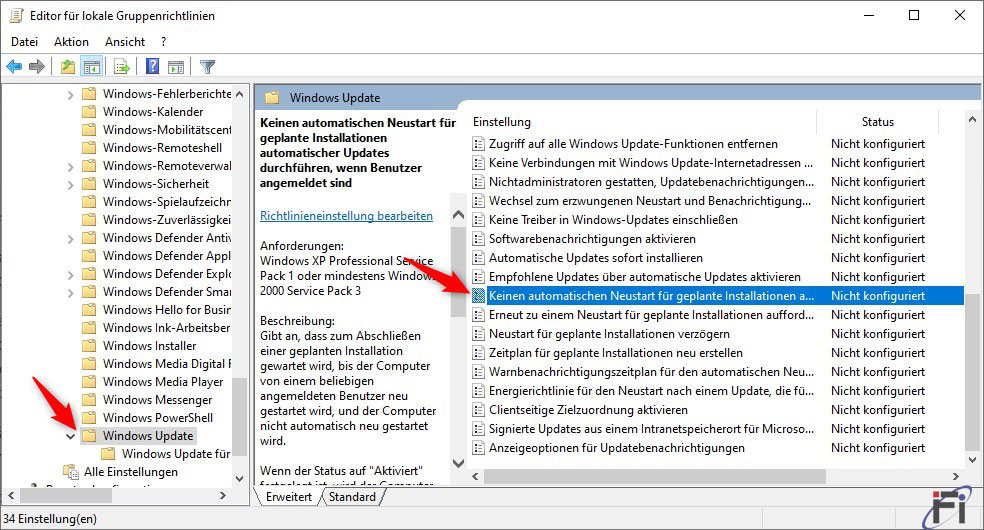Open Help via the question mark icon
This screenshot has width=984, height=530.
coord(152,66)
